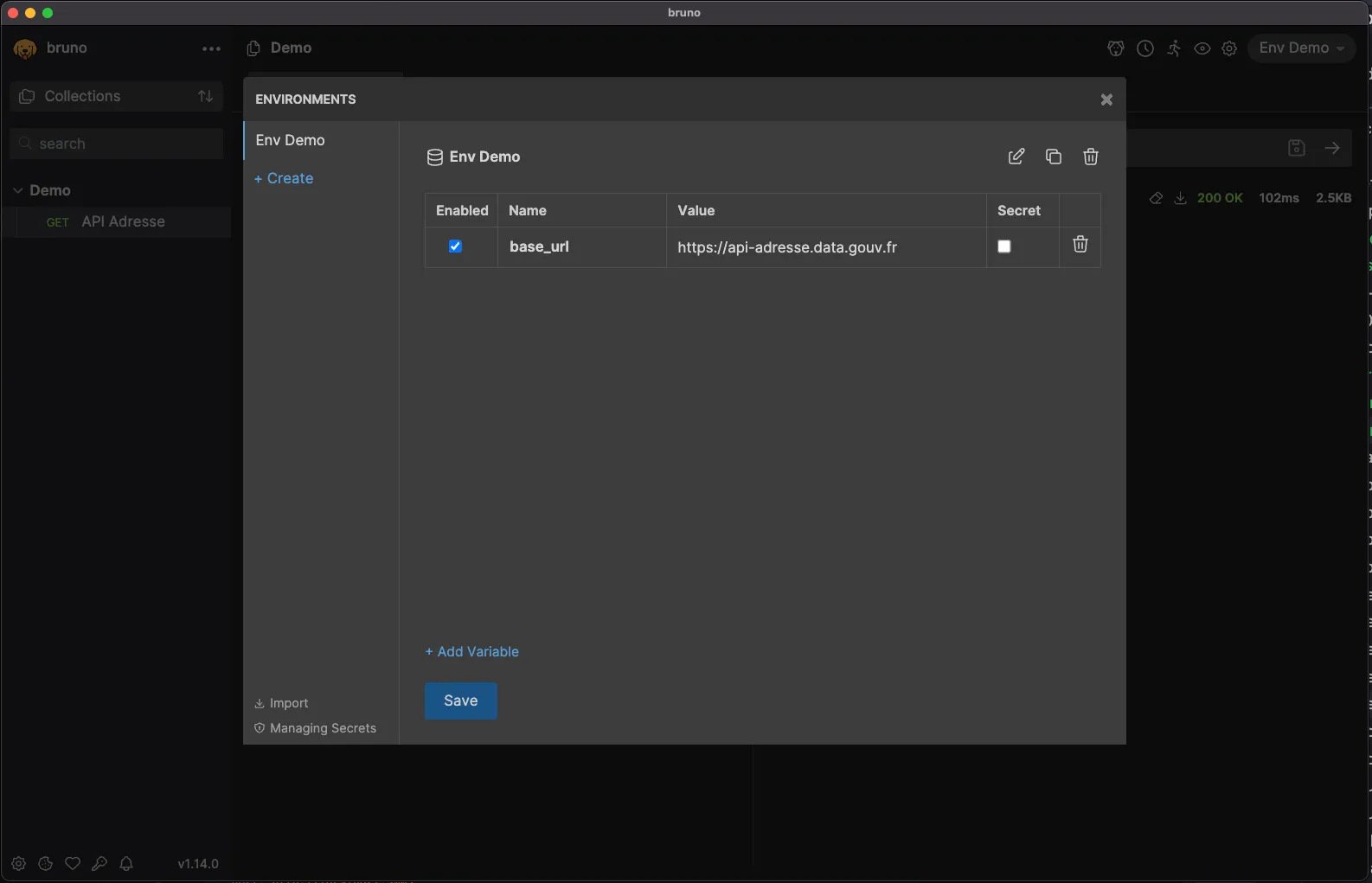This screenshot has width=1372, height=883.
Task: Sort collections with the arrows icon
Action: pos(205,96)
